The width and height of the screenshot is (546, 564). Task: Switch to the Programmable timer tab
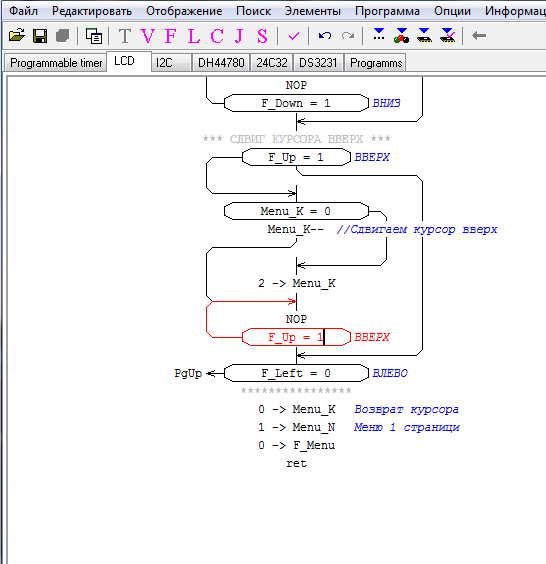pos(56,63)
